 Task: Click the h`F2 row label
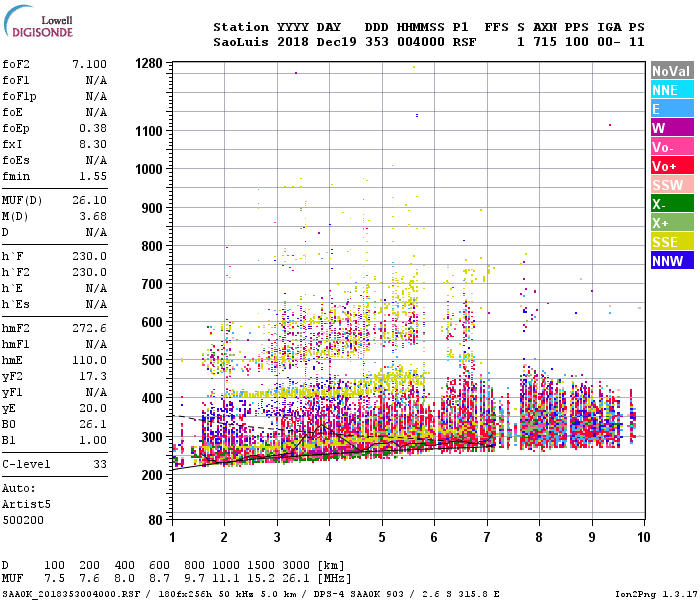click(x=16, y=272)
